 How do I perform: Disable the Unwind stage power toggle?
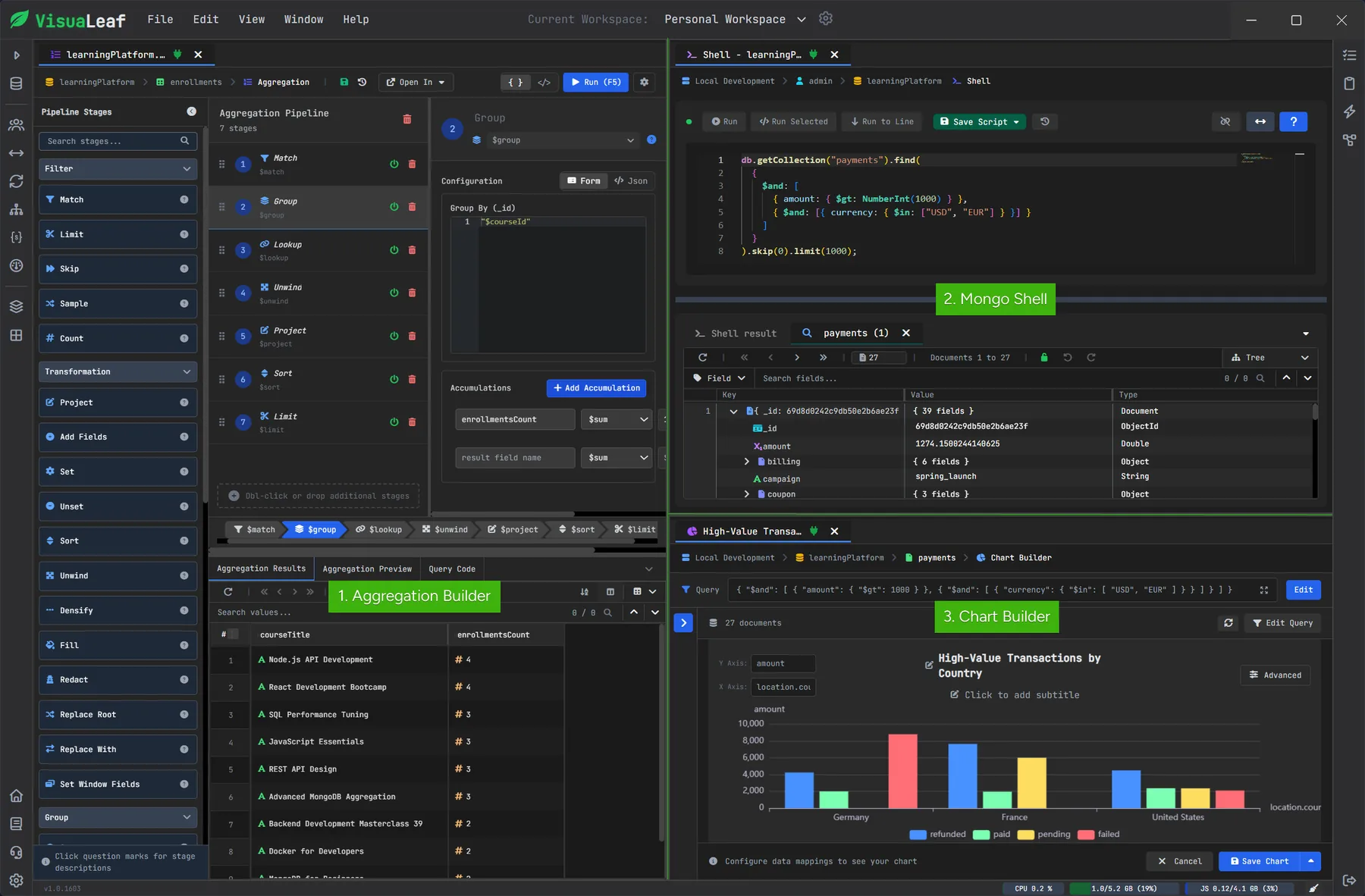click(394, 293)
